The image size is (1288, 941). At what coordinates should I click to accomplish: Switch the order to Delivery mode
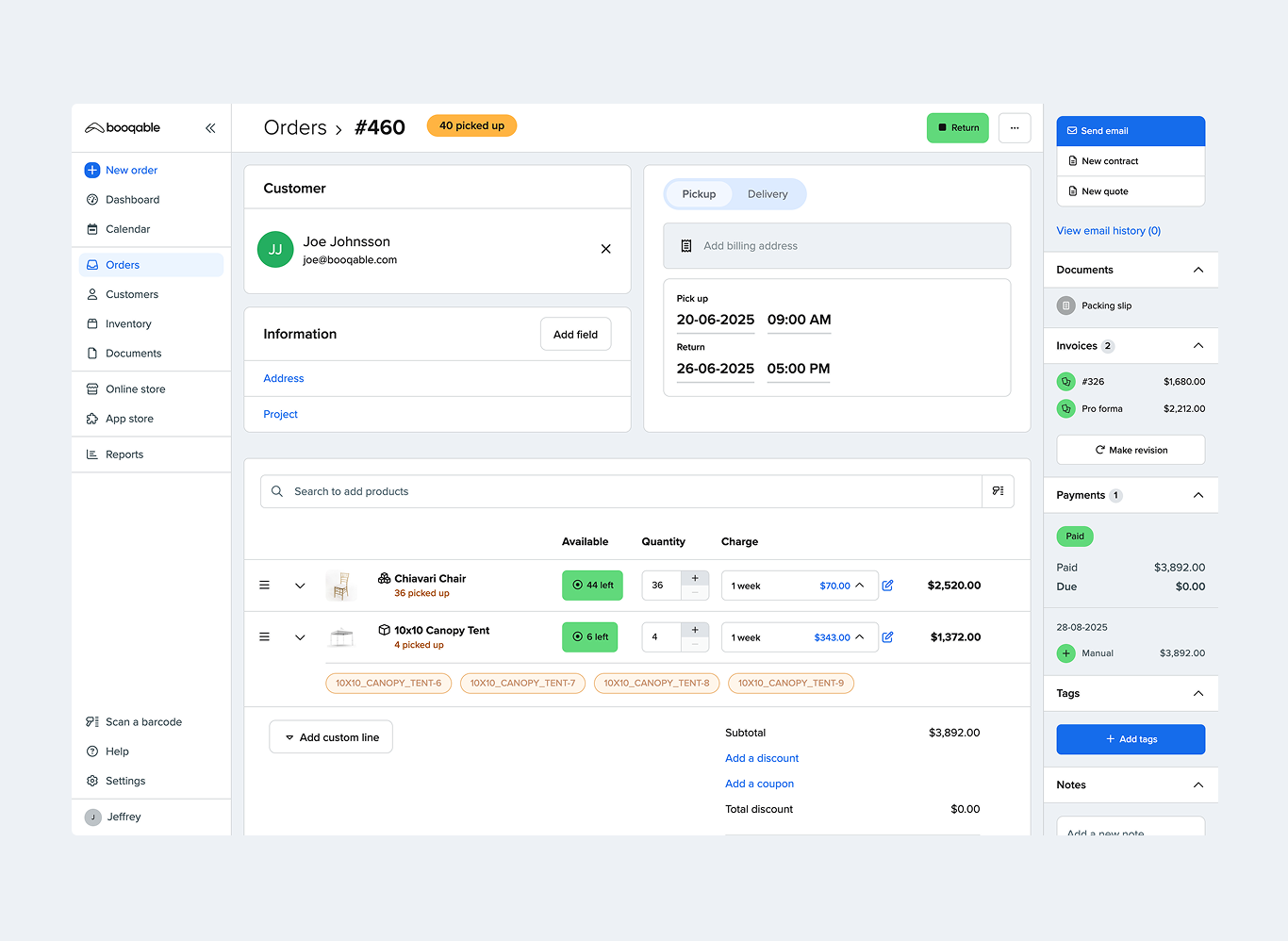(x=768, y=193)
